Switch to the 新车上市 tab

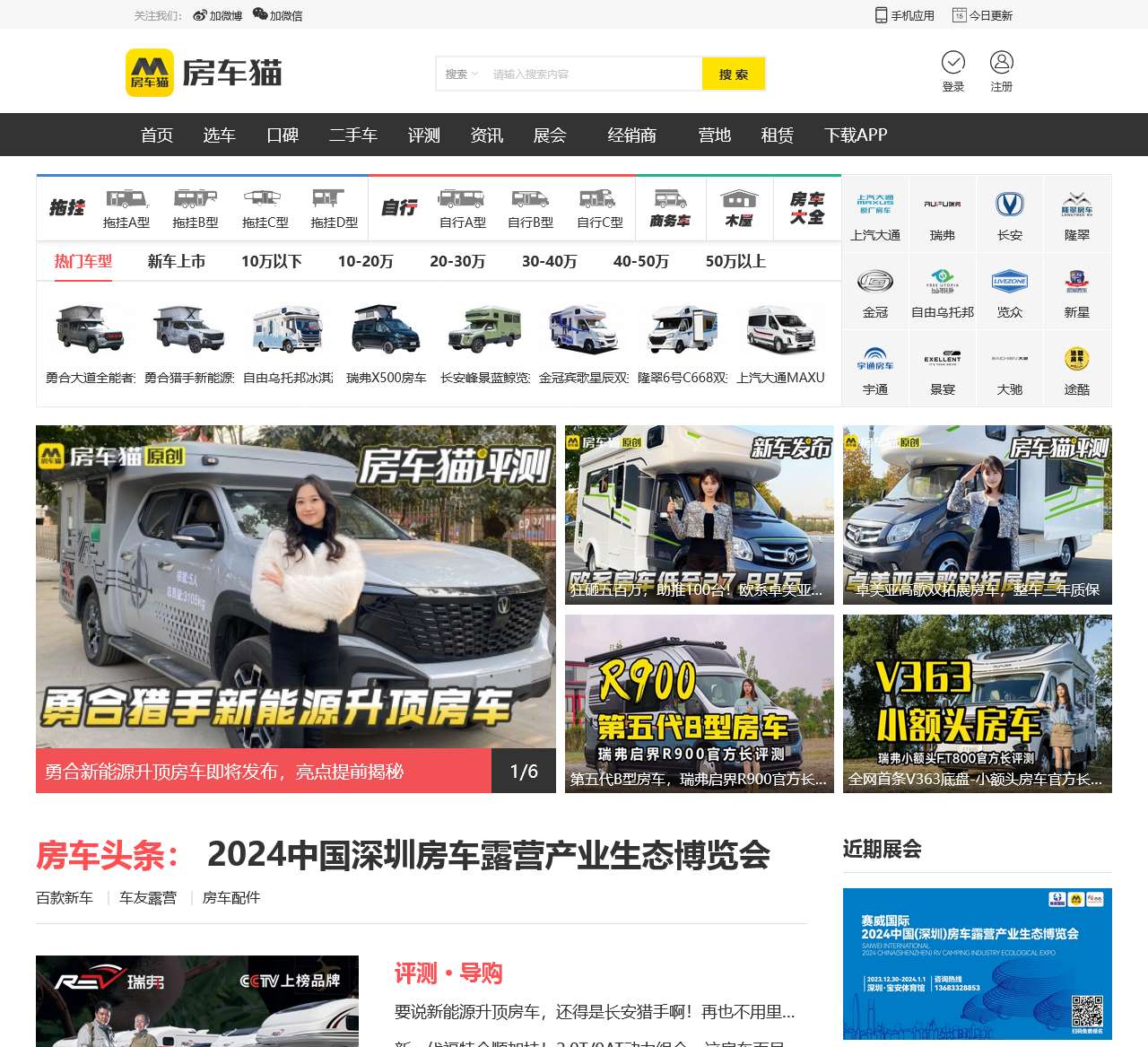click(177, 261)
